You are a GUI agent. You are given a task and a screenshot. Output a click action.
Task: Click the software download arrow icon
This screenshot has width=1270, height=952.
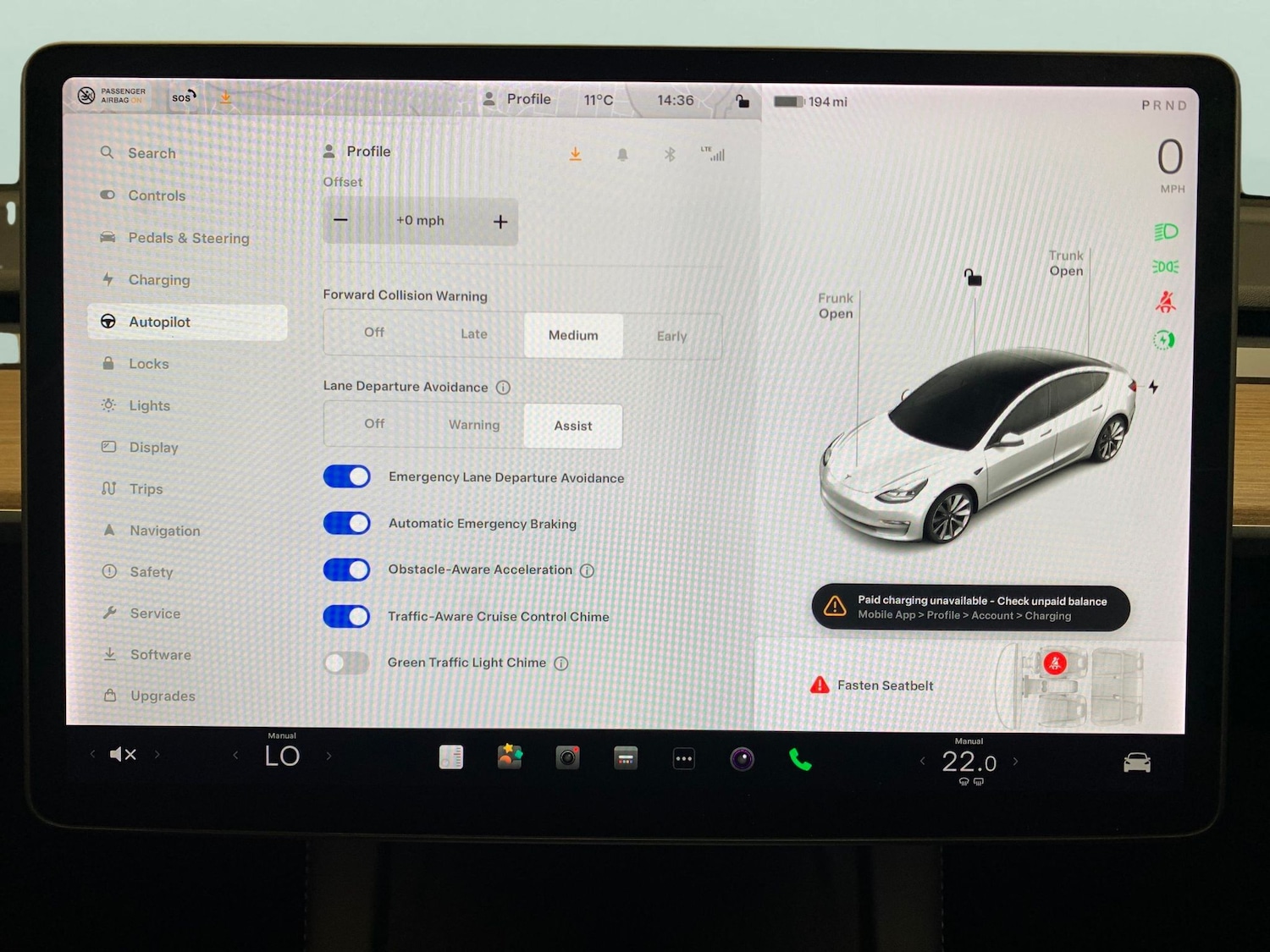(x=576, y=154)
